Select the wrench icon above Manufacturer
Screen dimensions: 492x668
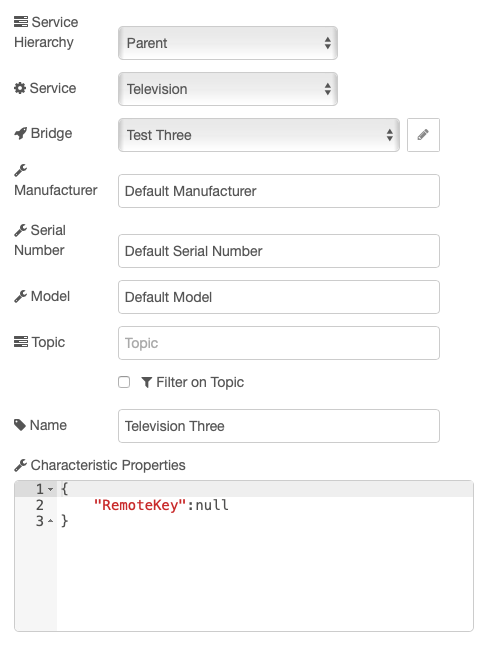[x=20, y=170]
